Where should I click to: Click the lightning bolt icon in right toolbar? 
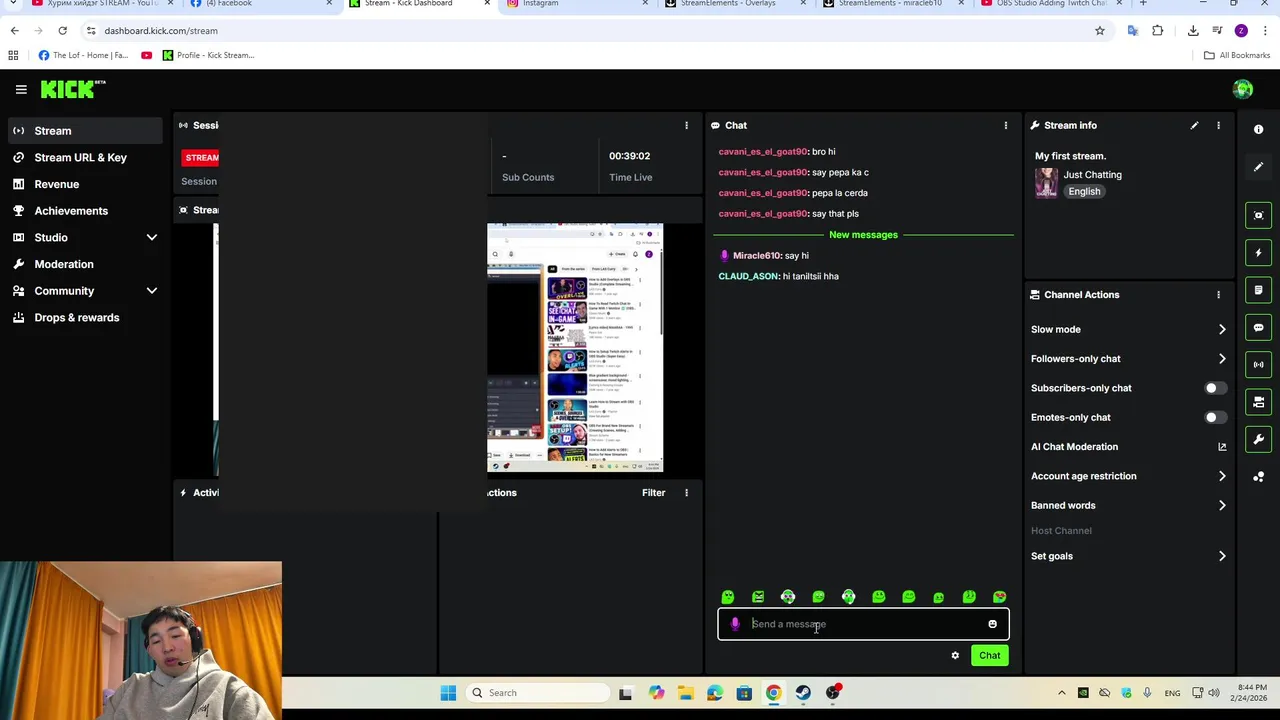(x=1258, y=253)
